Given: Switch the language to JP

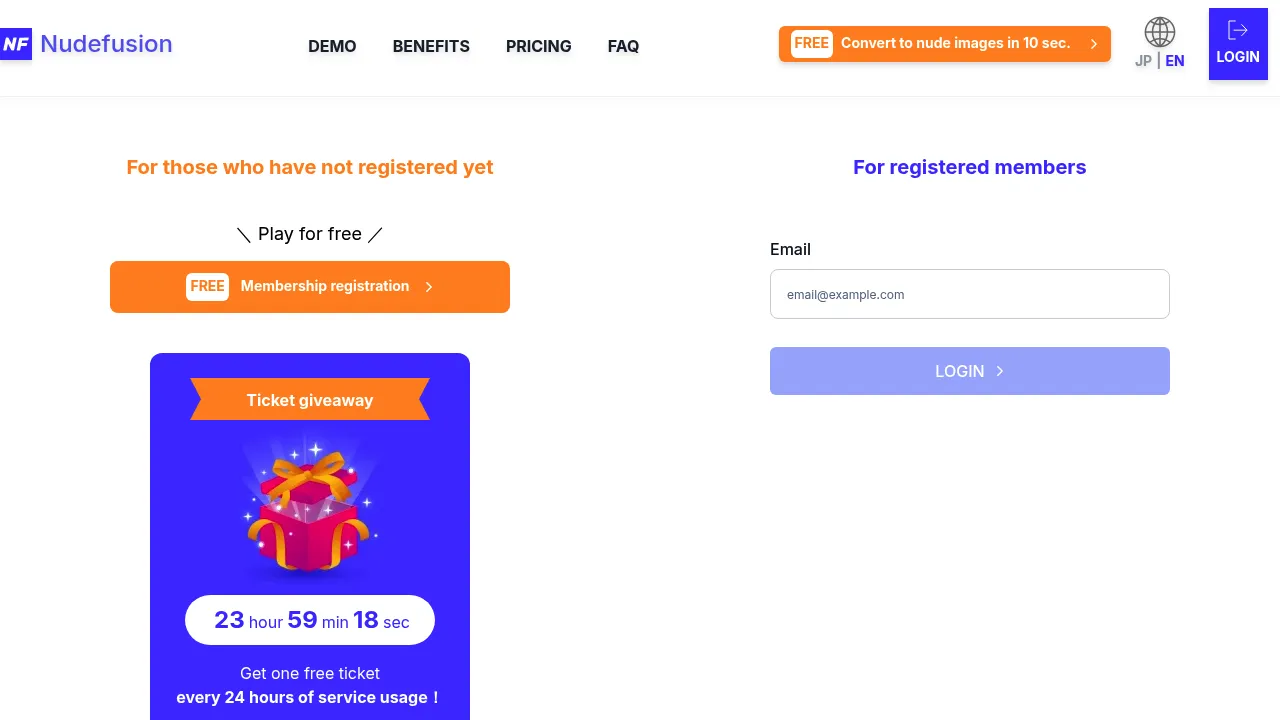Looking at the screenshot, I should point(1143,61).
